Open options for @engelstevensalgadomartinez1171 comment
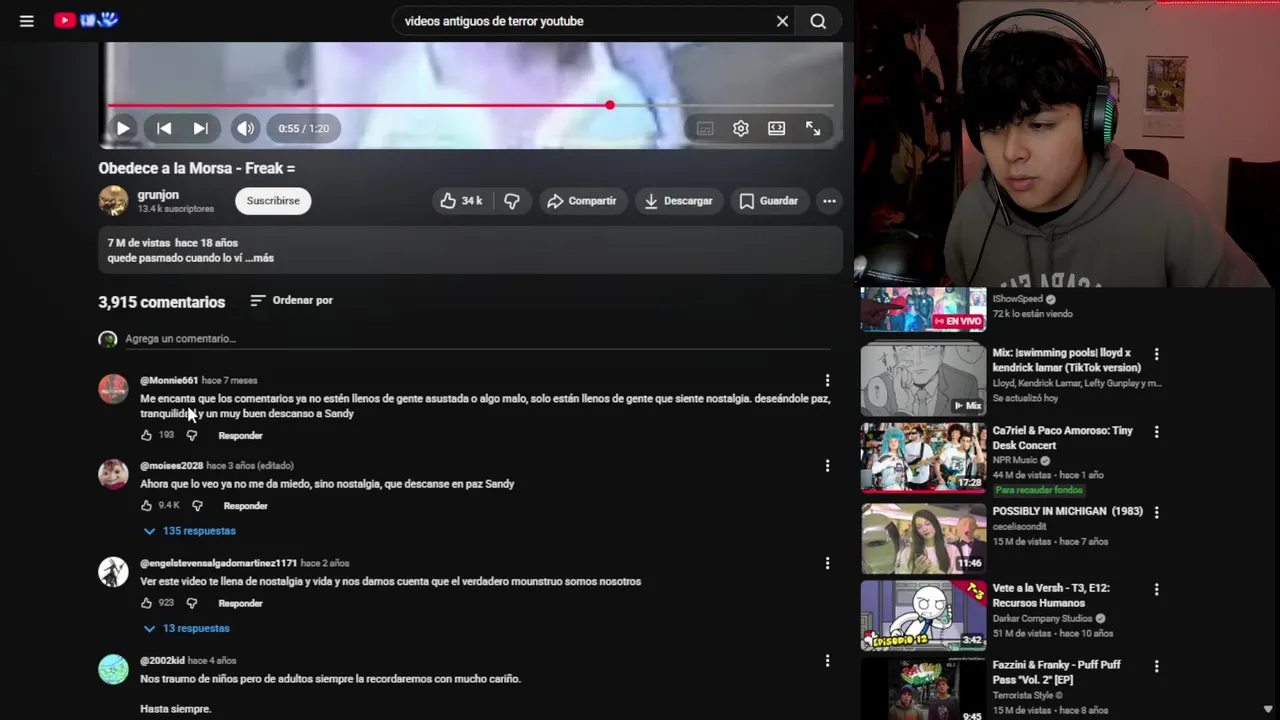This screenshot has width=1280, height=720. (827, 563)
